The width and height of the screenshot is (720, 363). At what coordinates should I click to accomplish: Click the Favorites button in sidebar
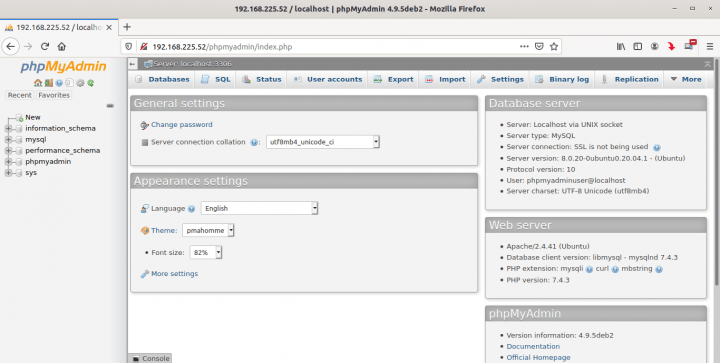(x=54, y=95)
